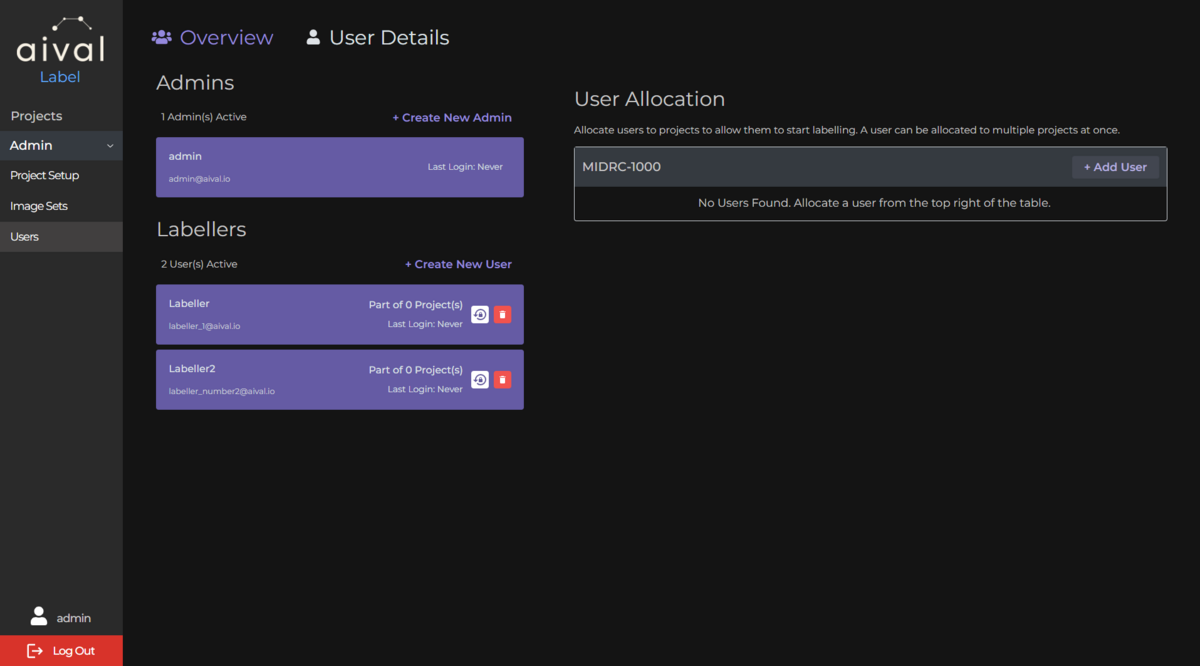The image size is (1200, 666).
Task: Delete Labeller2 using the red trash icon
Action: (x=503, y=380)
